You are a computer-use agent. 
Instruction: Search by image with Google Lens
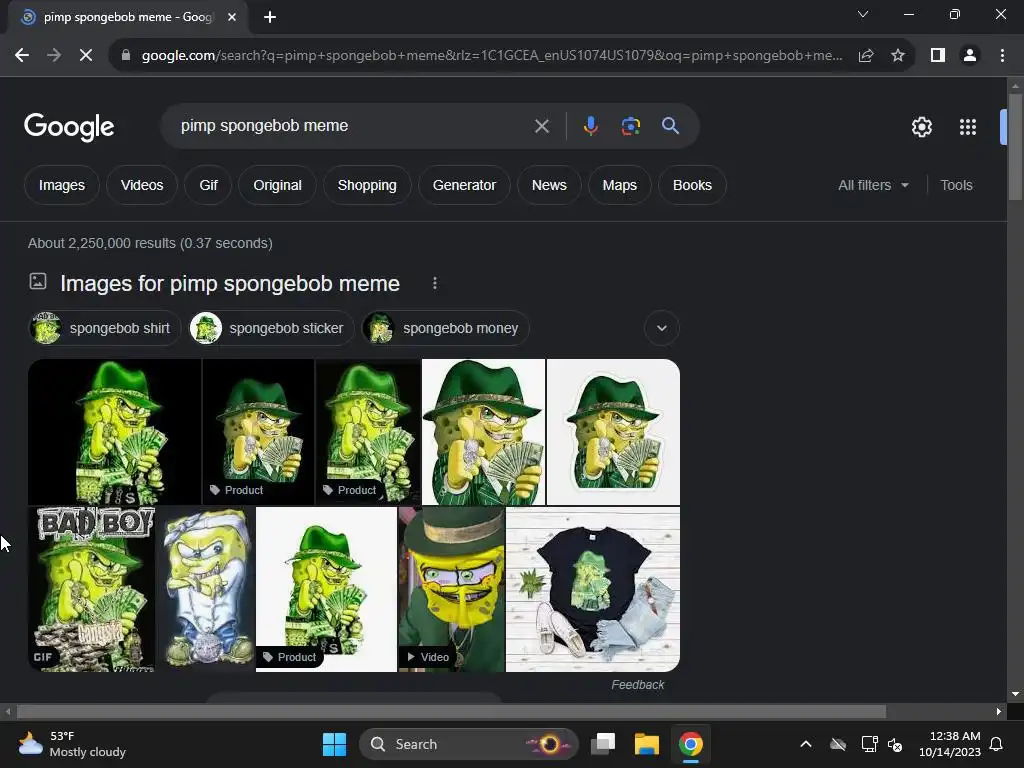(x=630, y=125)
